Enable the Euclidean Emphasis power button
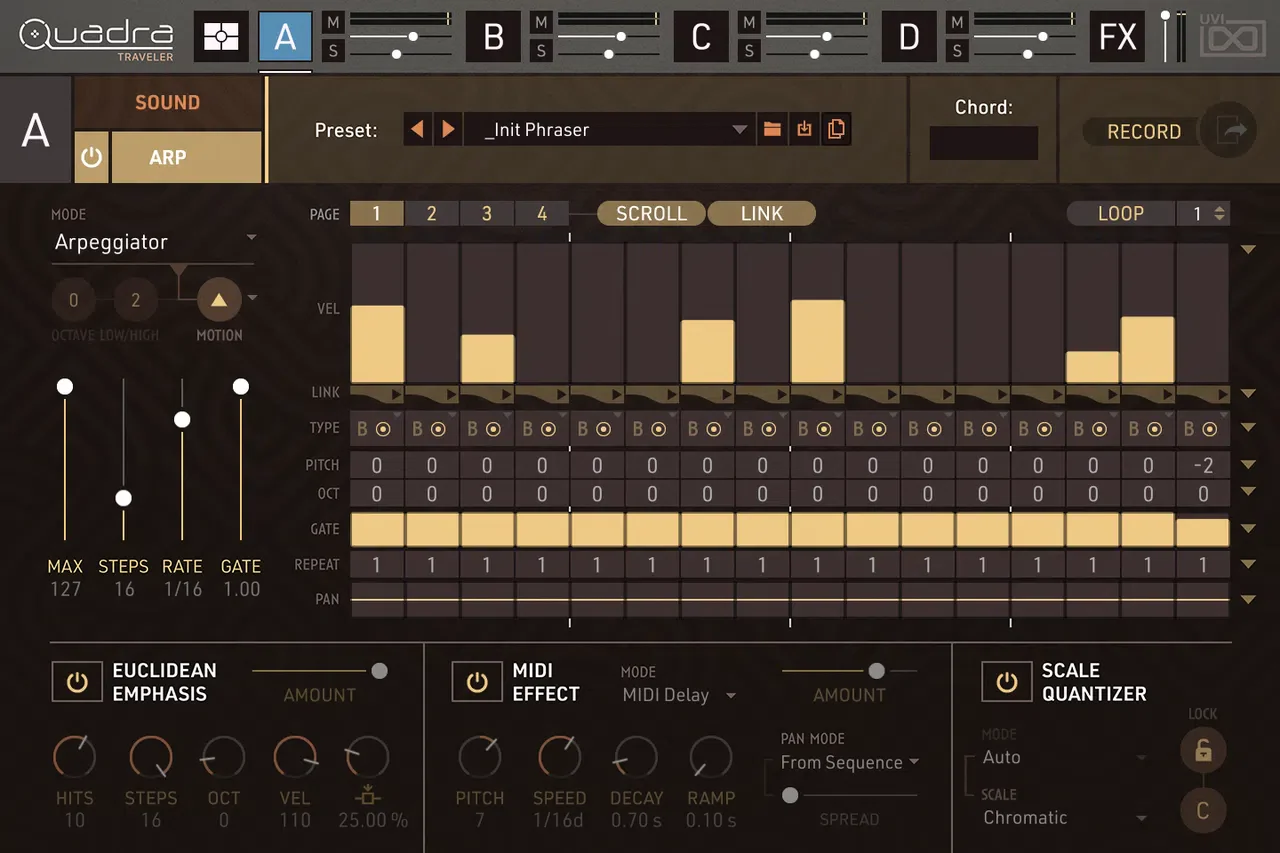 click(77, 683)
